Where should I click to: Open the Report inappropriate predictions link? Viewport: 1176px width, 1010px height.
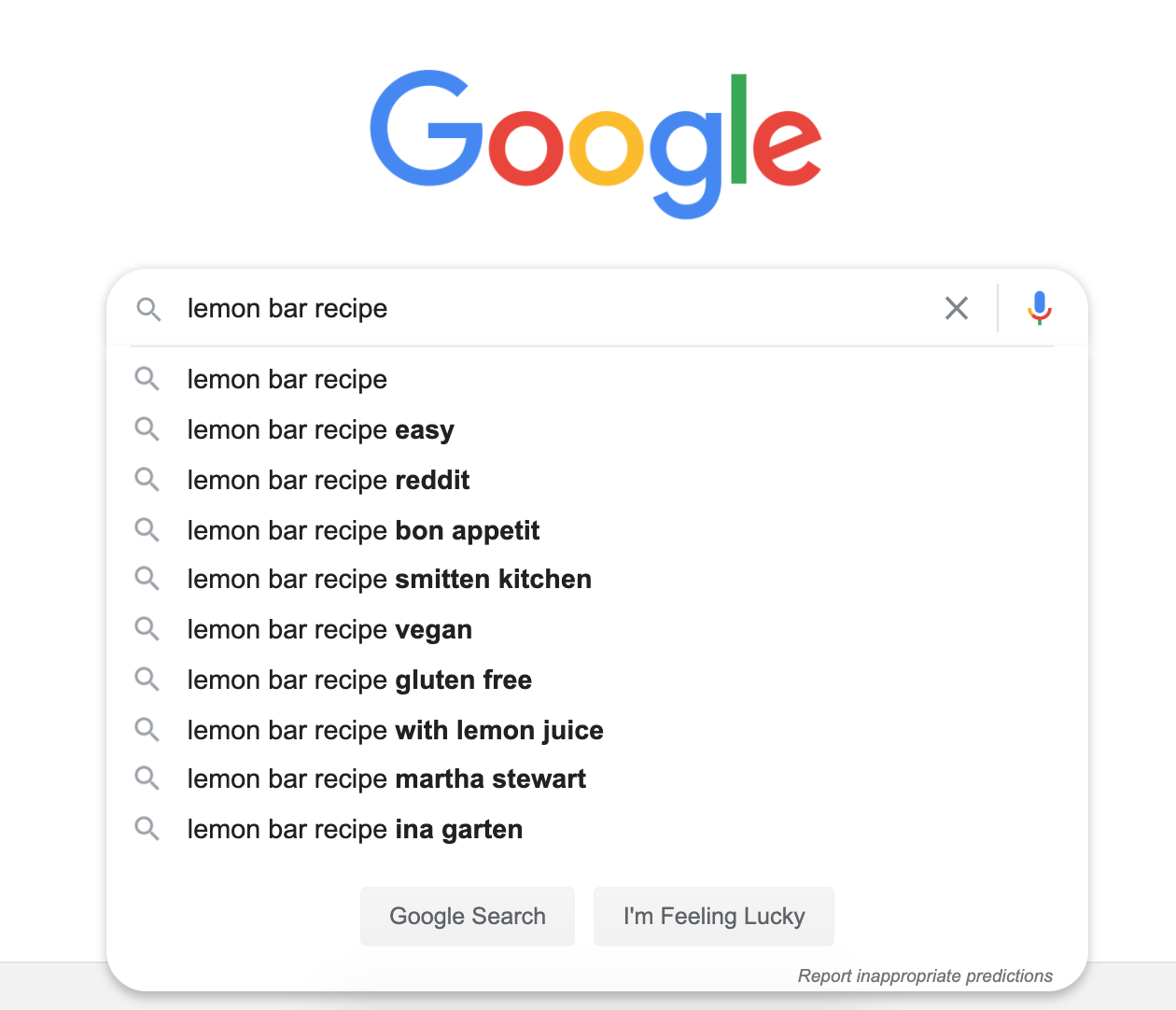[x=924, y=976]
